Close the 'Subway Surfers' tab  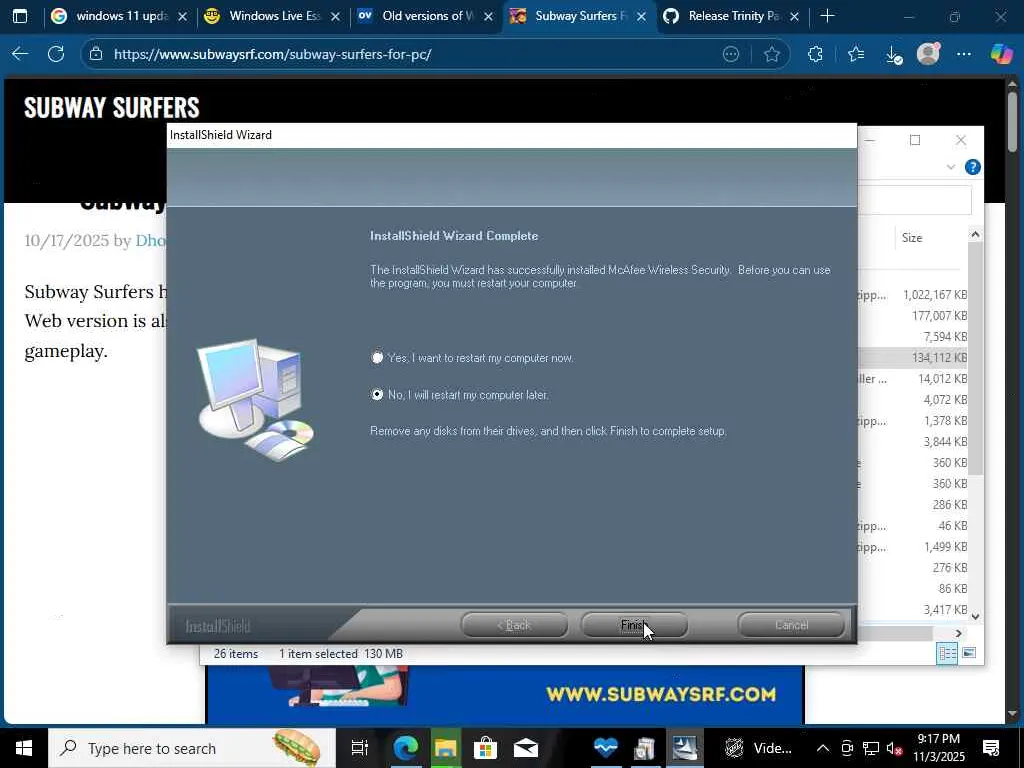click(x=641, y=16)
